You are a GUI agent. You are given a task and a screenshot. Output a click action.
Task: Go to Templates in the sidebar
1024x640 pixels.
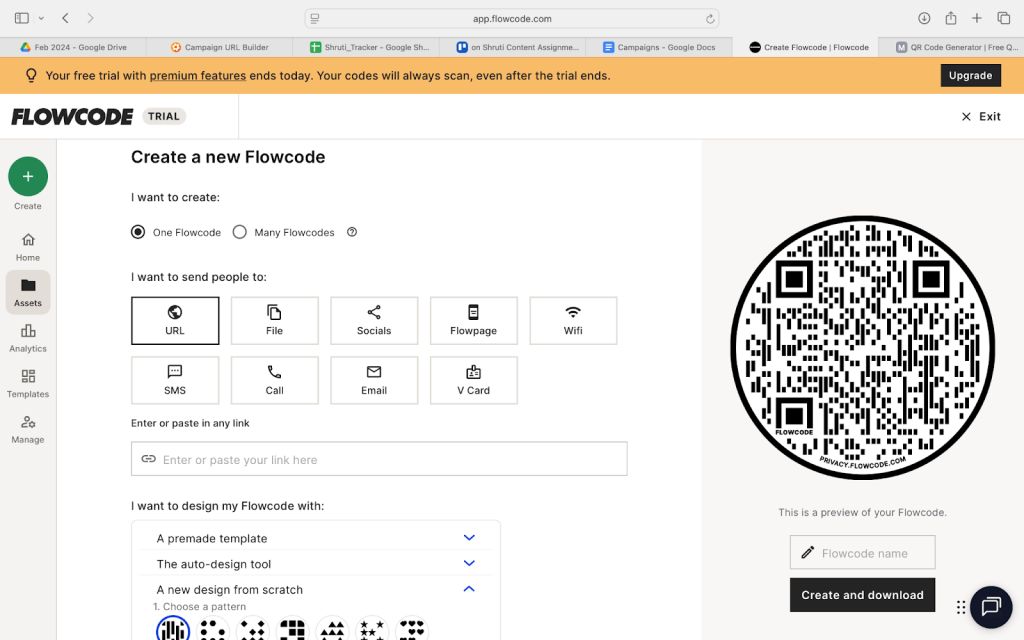28,383
